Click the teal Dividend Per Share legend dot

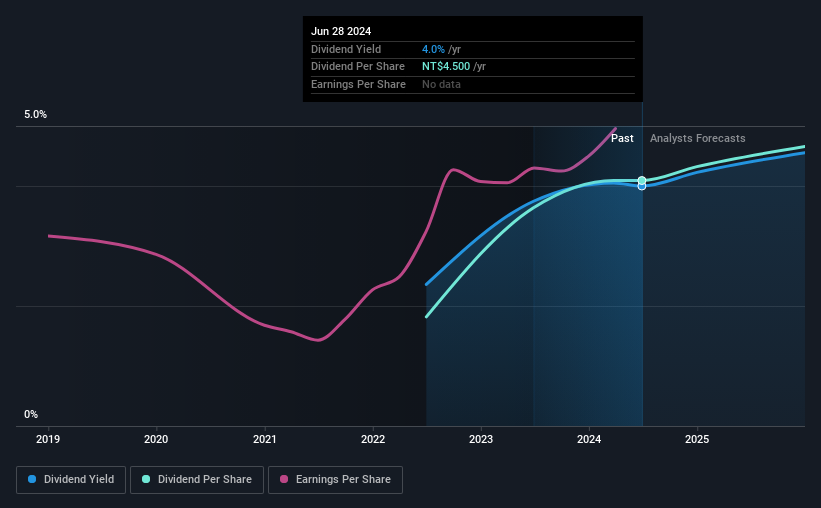coord(146,479)
